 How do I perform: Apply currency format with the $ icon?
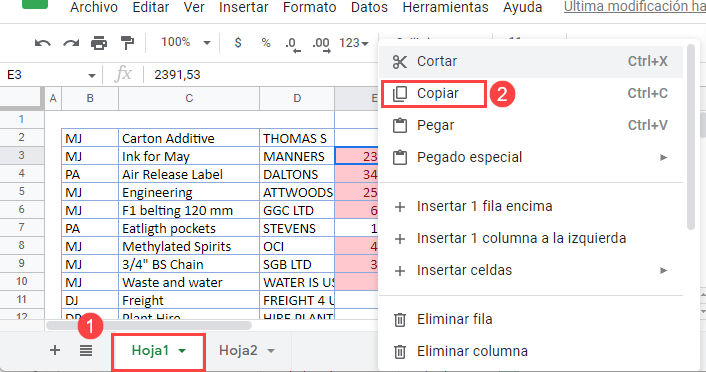click(x=238, y=43)
